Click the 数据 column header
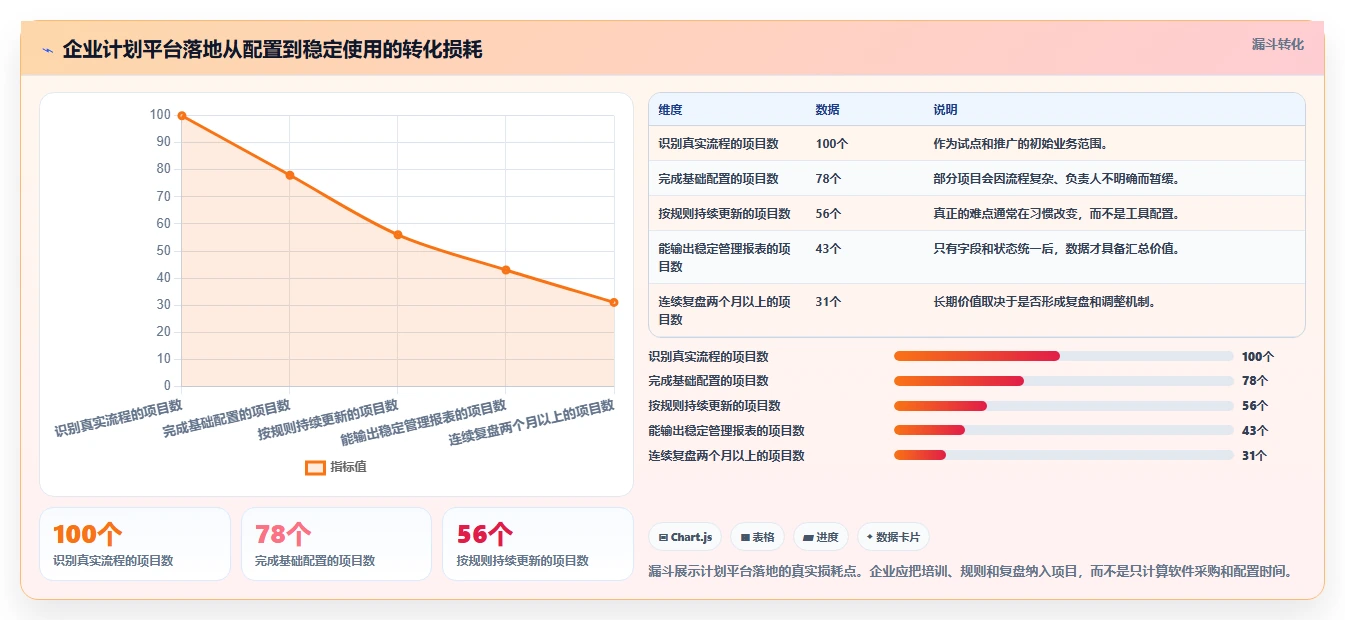This screenshot has width=1345, height=620. pos(828,110)
